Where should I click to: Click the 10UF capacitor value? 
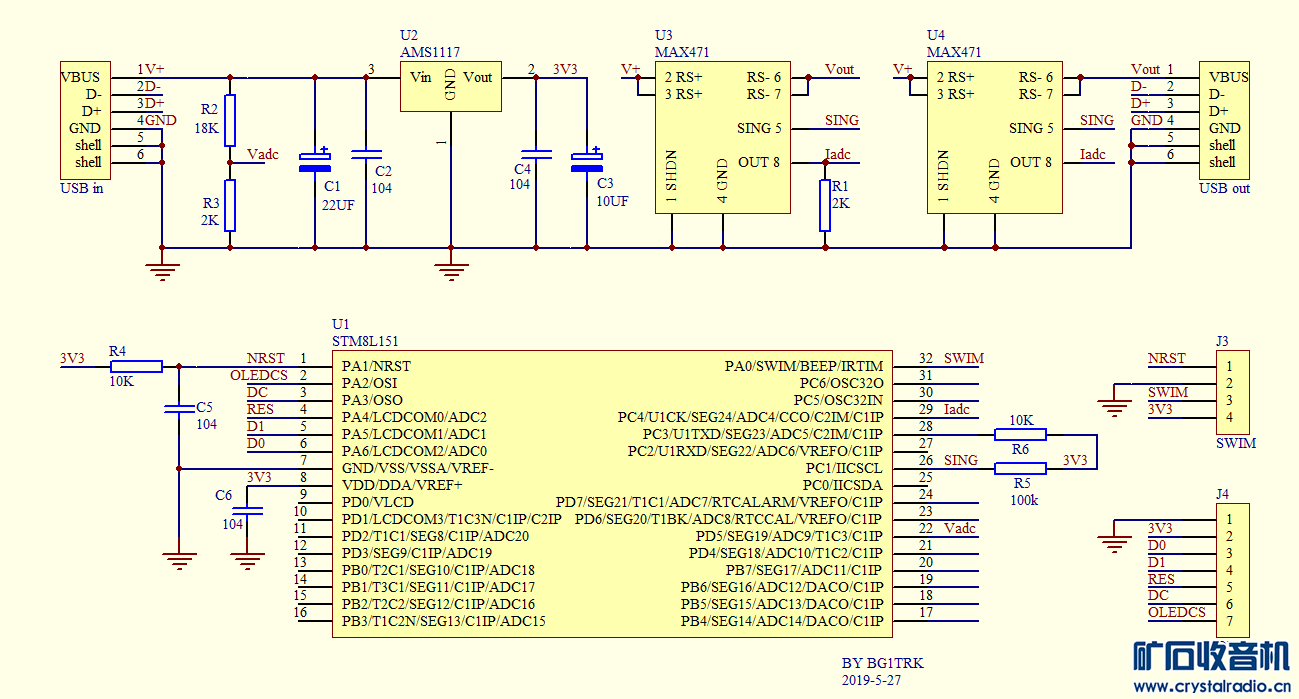pyautogui.click(x=612, y=201)
